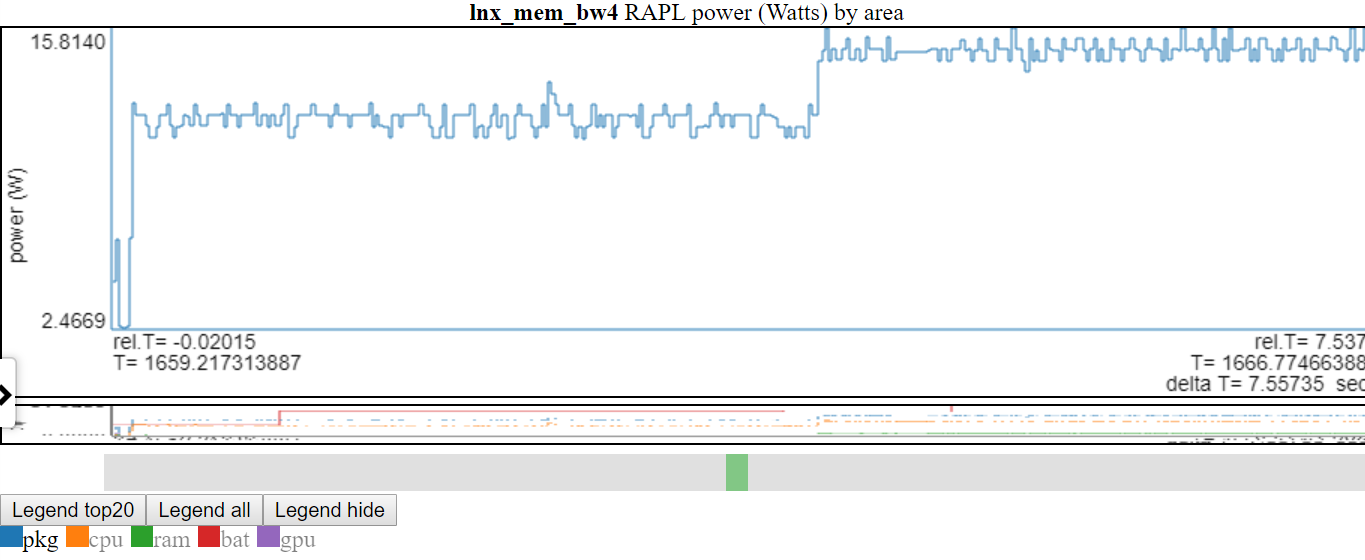Toggle the cpu series orange swatch
This screenshot has width=1365, height=560.
[77, 539]
